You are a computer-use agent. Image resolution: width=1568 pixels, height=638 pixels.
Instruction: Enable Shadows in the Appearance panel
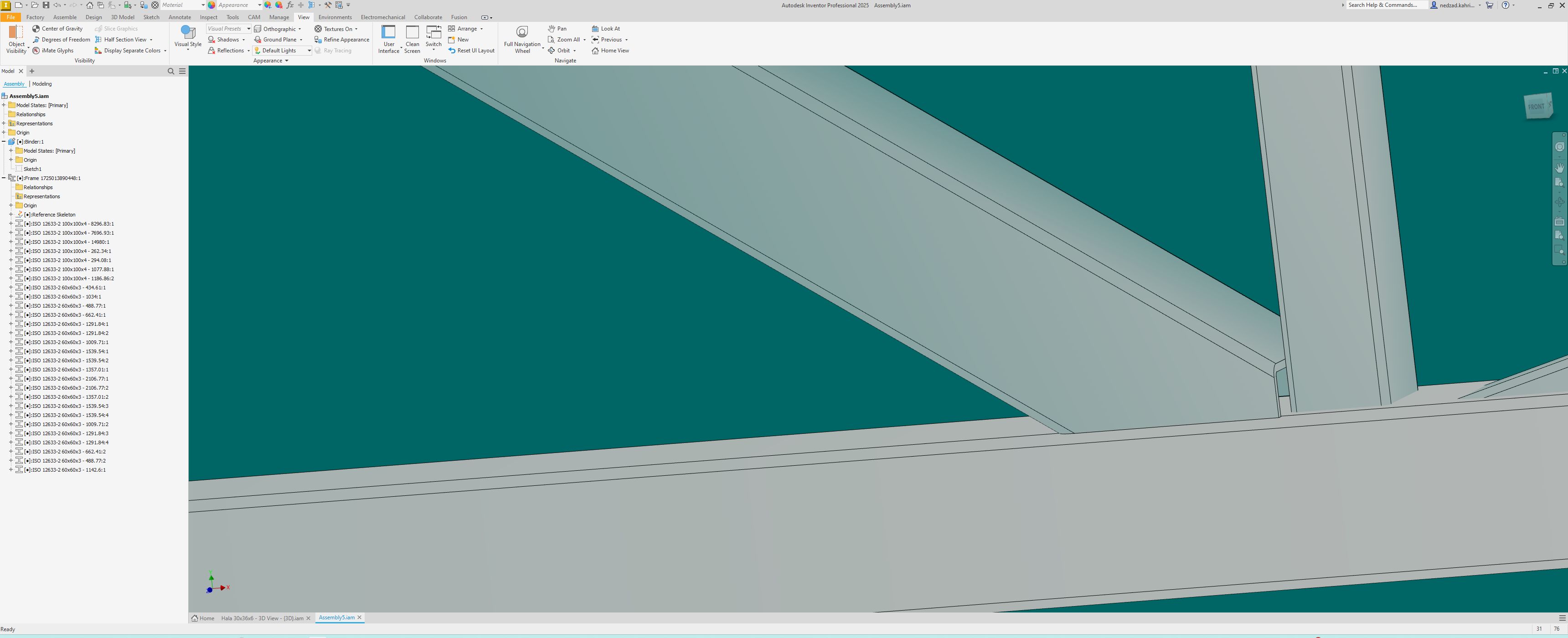coord(226,39)
